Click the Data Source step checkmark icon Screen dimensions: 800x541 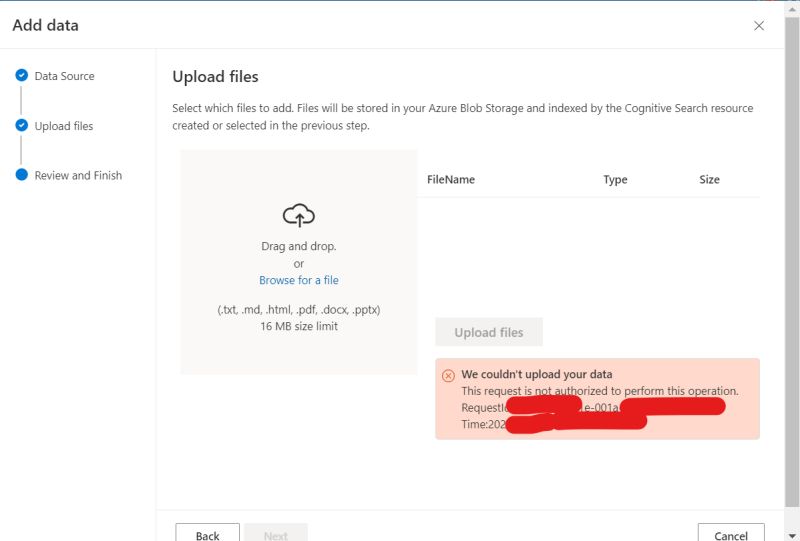[x=21, y=76]
